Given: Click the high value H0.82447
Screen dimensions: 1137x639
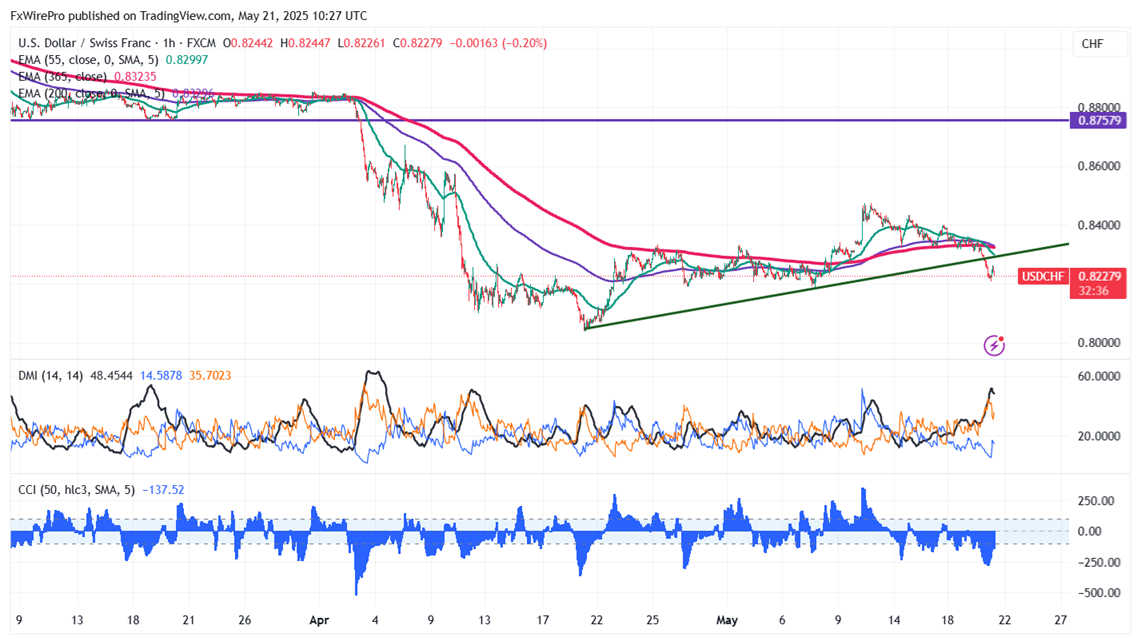Looking at the screenshot, I should click(x=305, y=44).
